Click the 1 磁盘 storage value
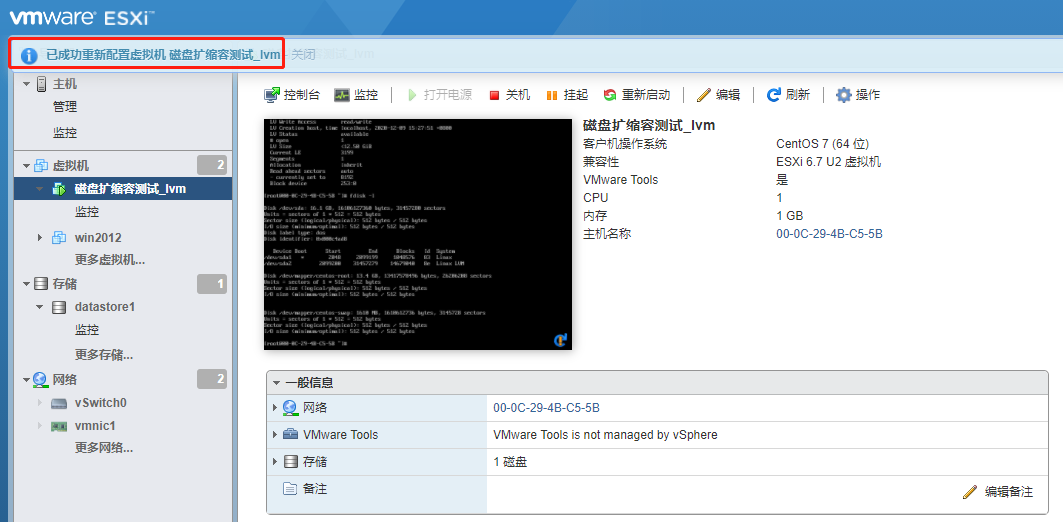Viewport: 1063px width, 522px height. point(510,462)
